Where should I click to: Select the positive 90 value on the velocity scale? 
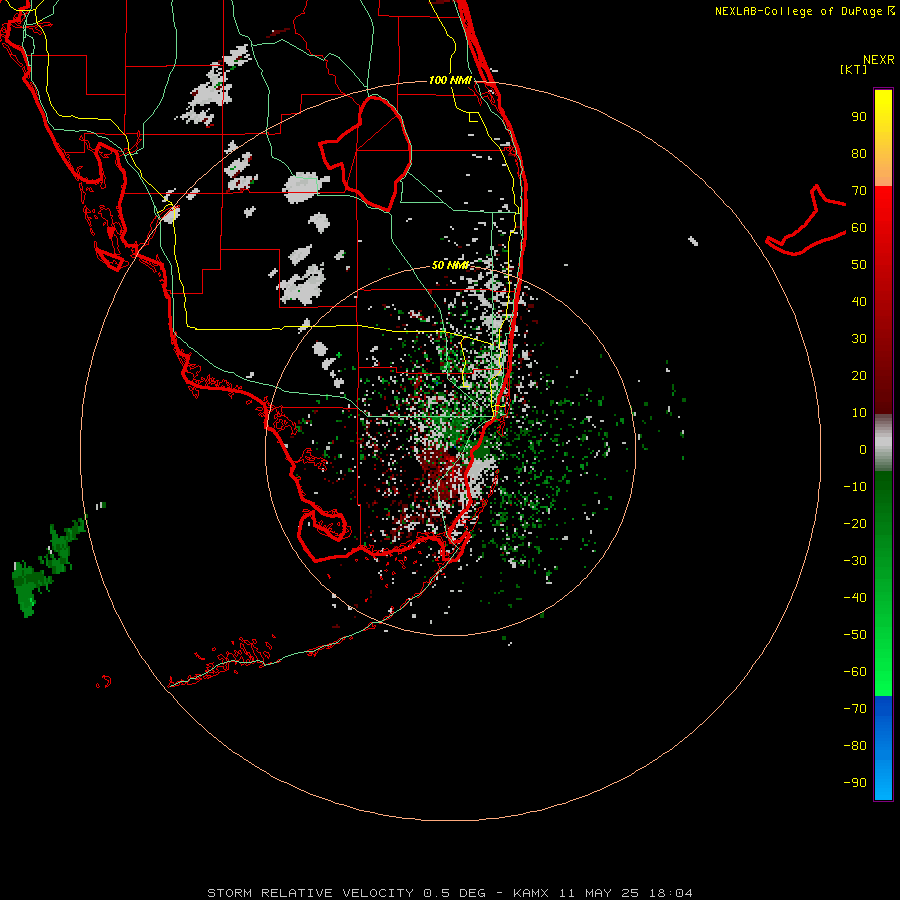point(859,117)
